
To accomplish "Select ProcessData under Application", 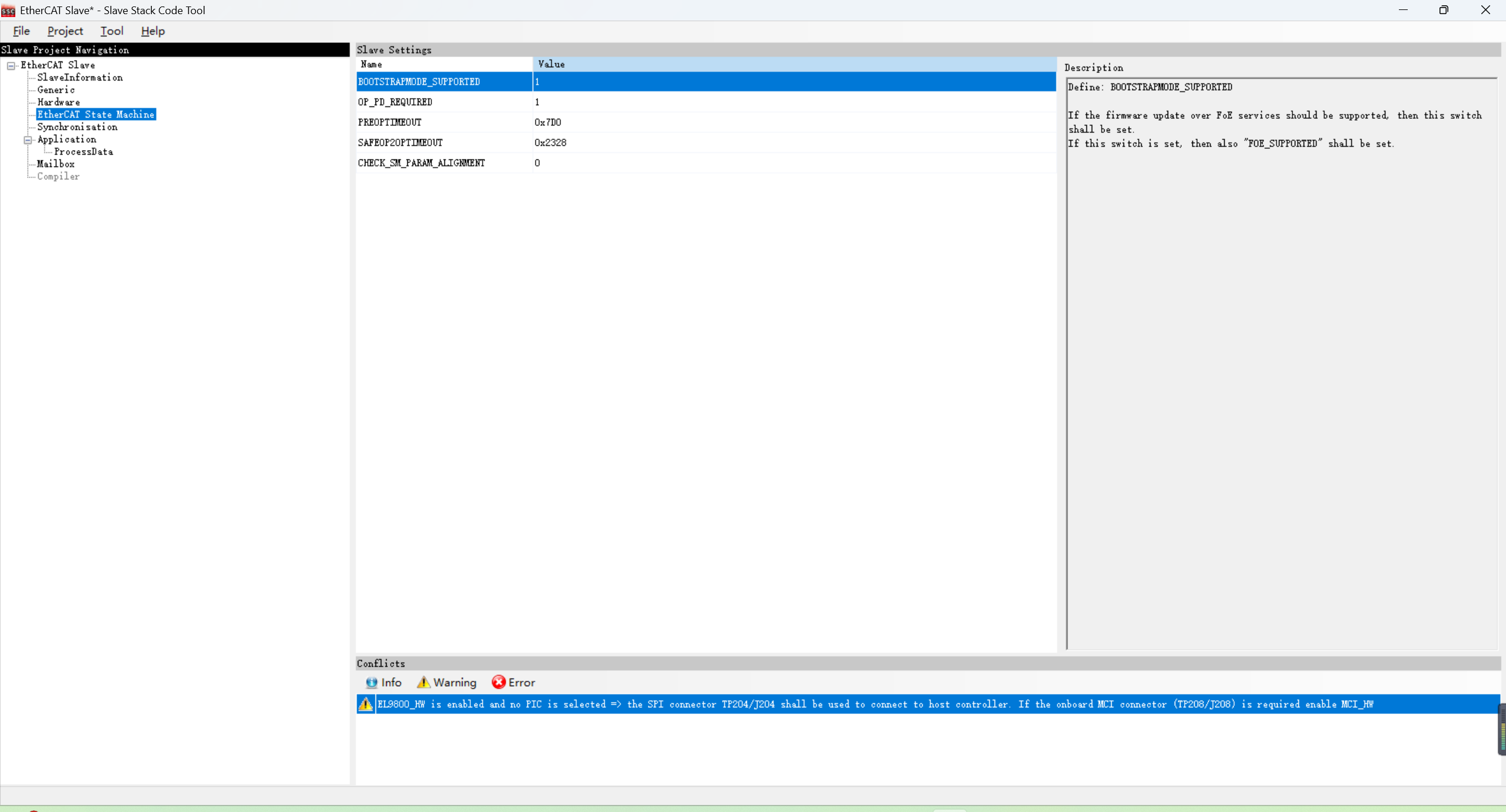I will pos(84,152).
